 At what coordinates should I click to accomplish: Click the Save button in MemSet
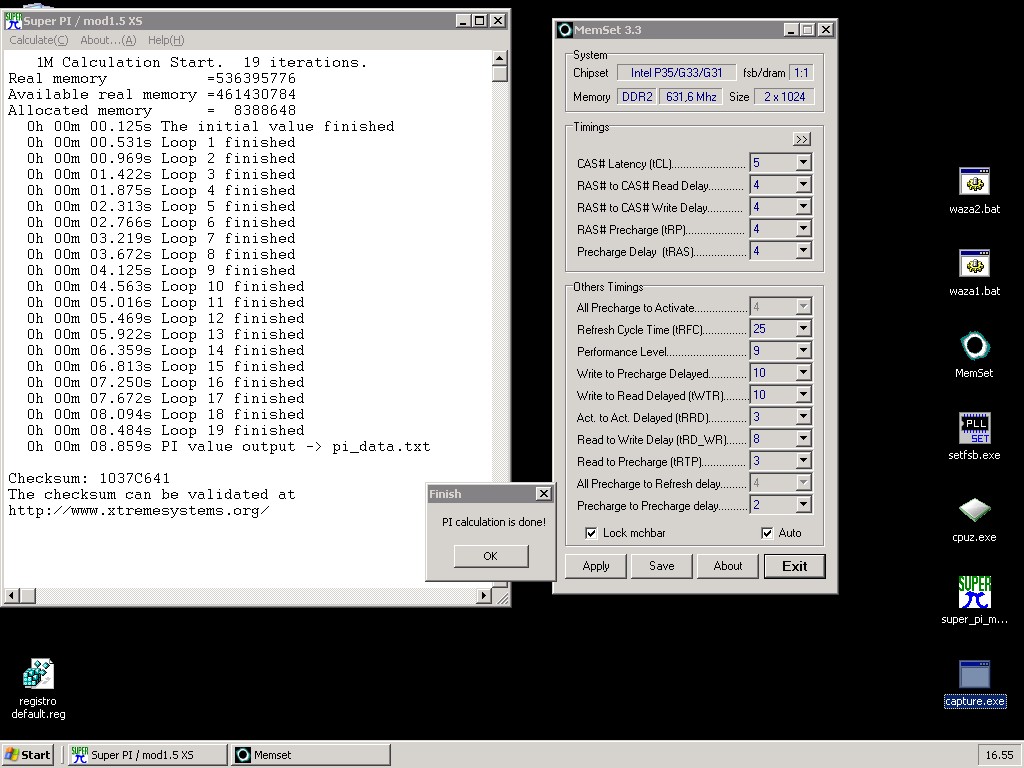tap(662, 566)
